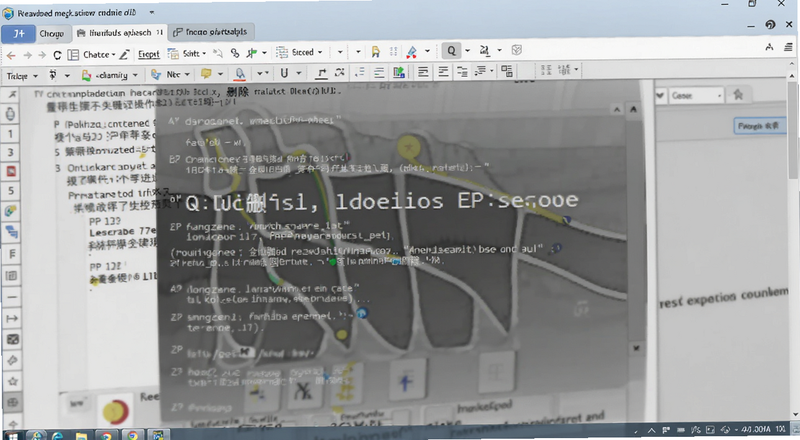800x440 pixels.
Task: Click the yellow bookmark icon in the toolbar
Action: point(376,52)
